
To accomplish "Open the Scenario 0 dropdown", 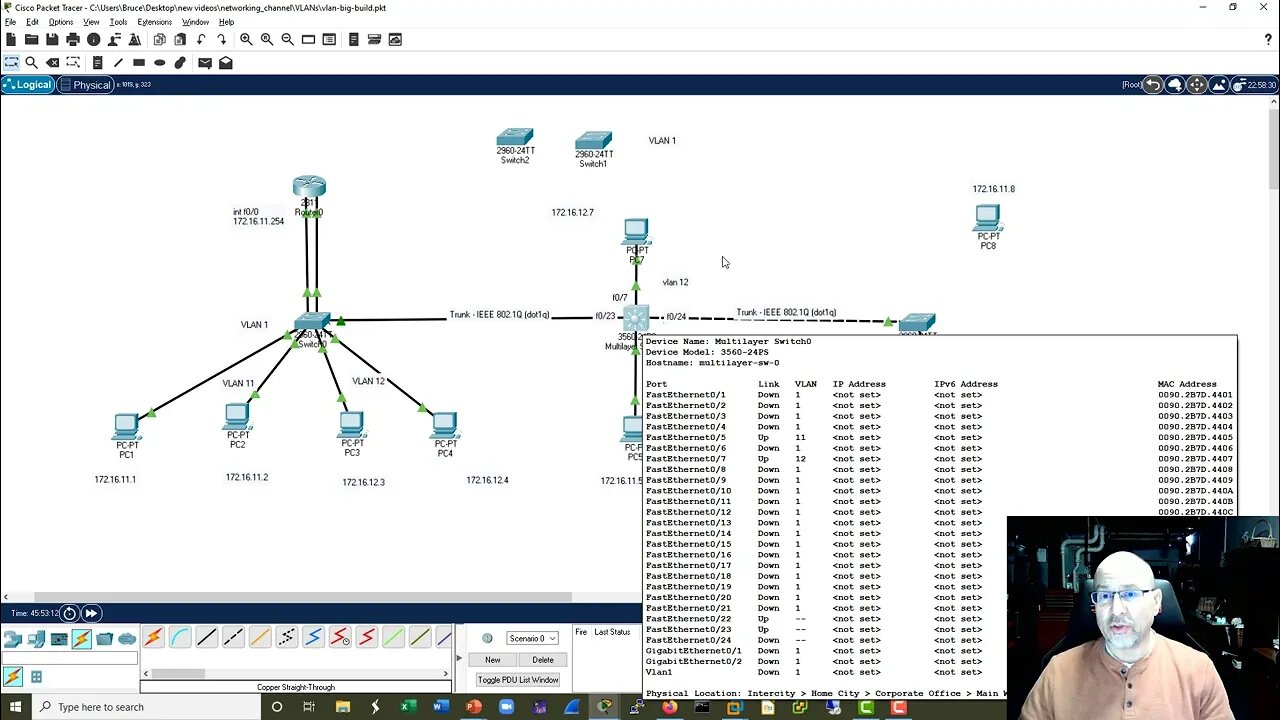I will (x=532, y=638).
